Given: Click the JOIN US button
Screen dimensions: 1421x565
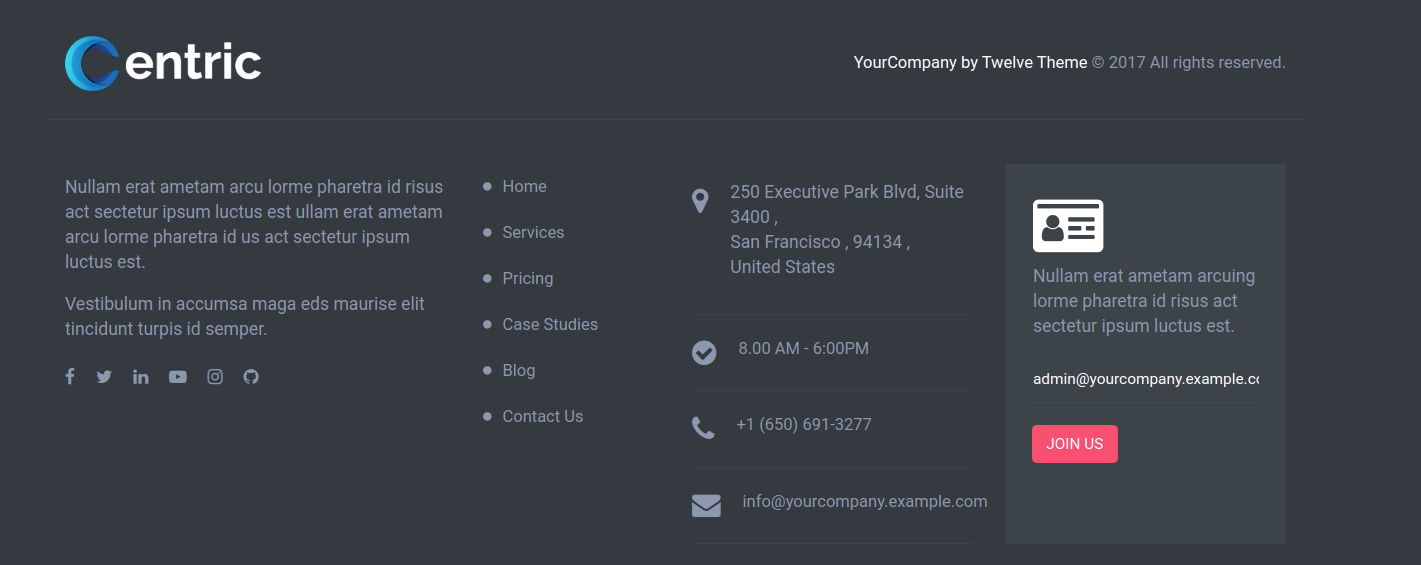Looking at the screenshot, I should point(1075,444).
